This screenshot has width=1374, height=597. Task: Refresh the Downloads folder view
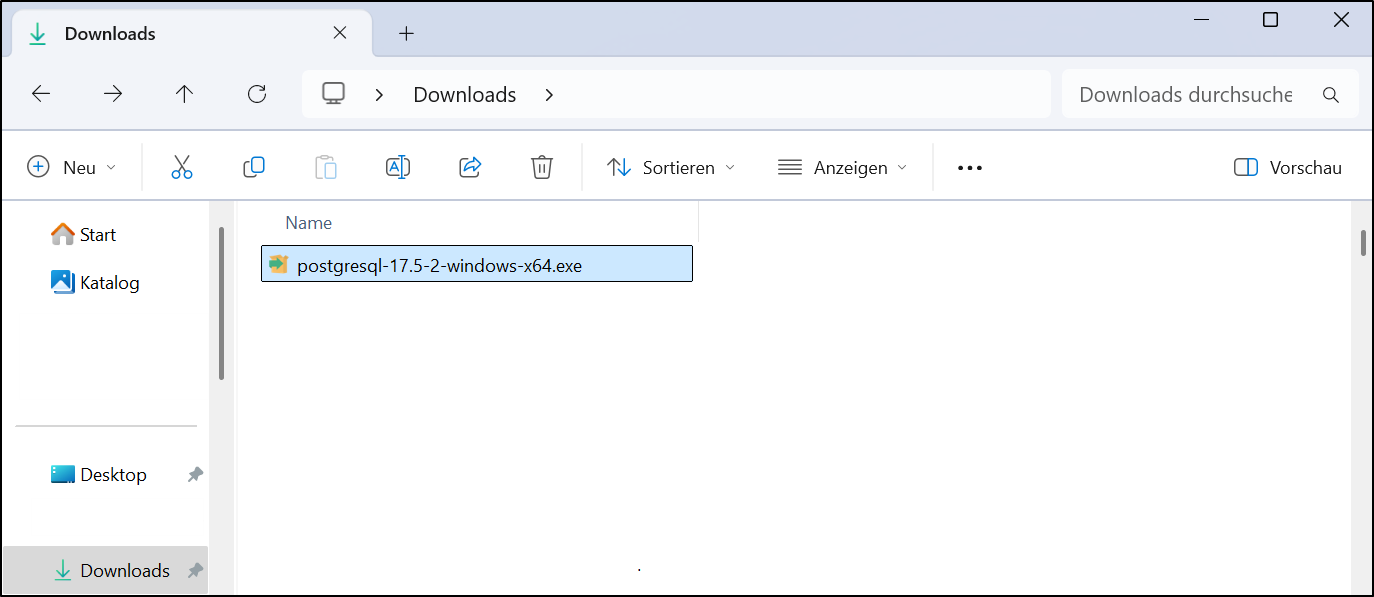click(257, 94)
